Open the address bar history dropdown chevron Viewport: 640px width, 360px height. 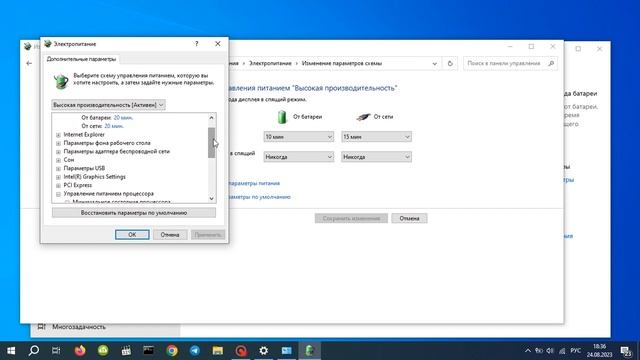coord(434,64)
